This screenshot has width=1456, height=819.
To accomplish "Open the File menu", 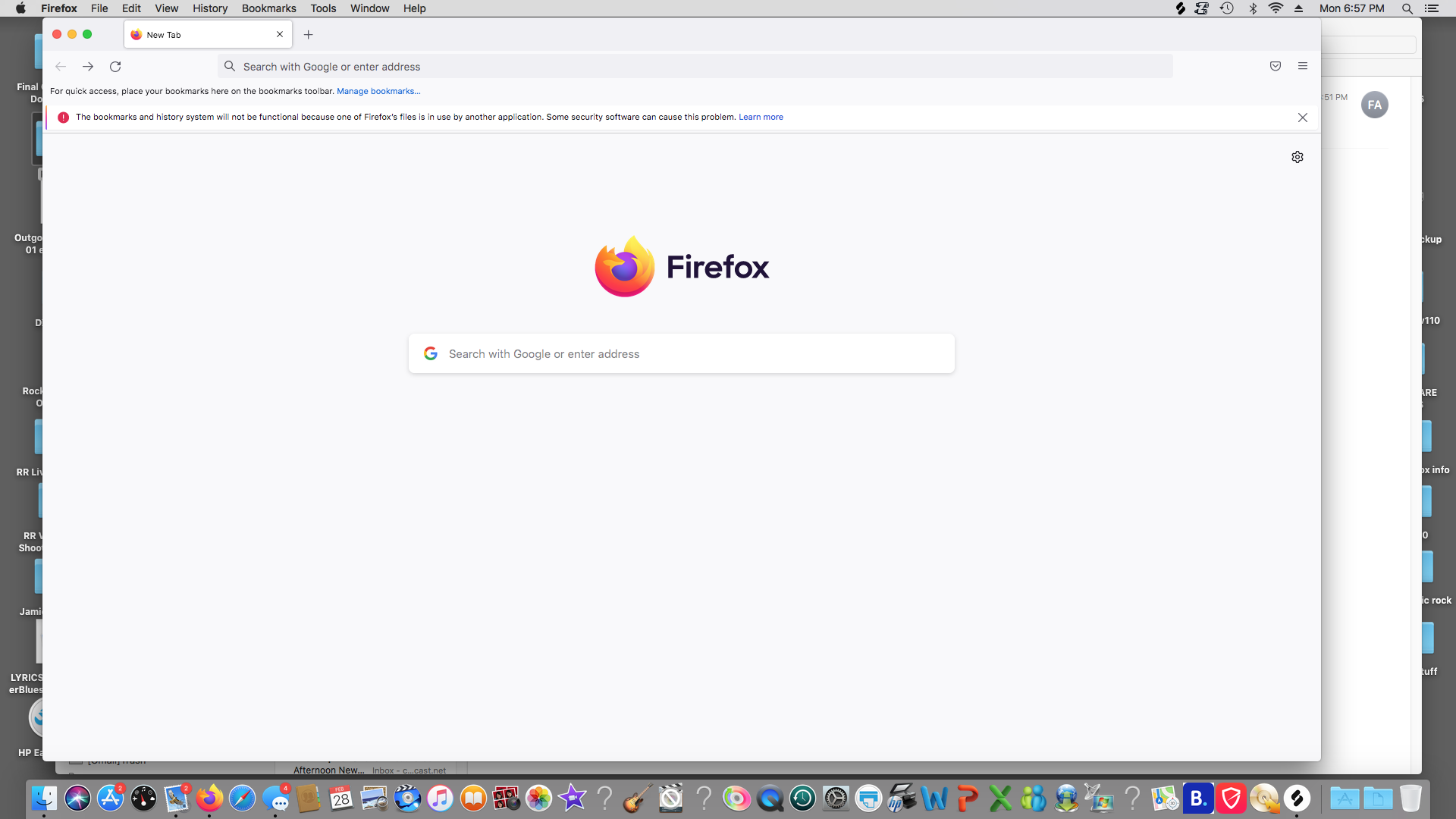I will (x=99, y=8).
